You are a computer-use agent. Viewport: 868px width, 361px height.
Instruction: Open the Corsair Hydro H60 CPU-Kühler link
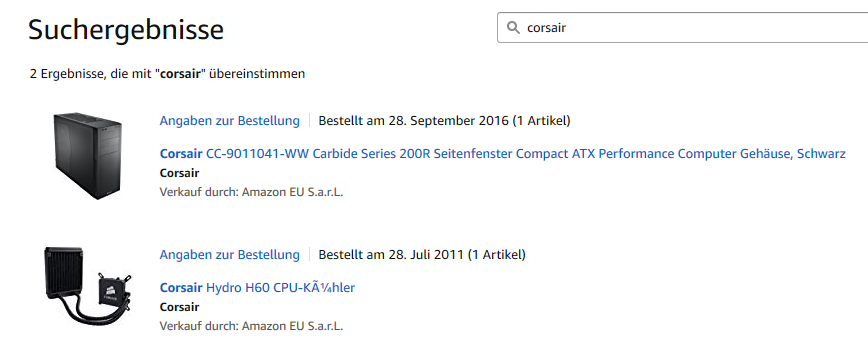(x=257, y=288)
